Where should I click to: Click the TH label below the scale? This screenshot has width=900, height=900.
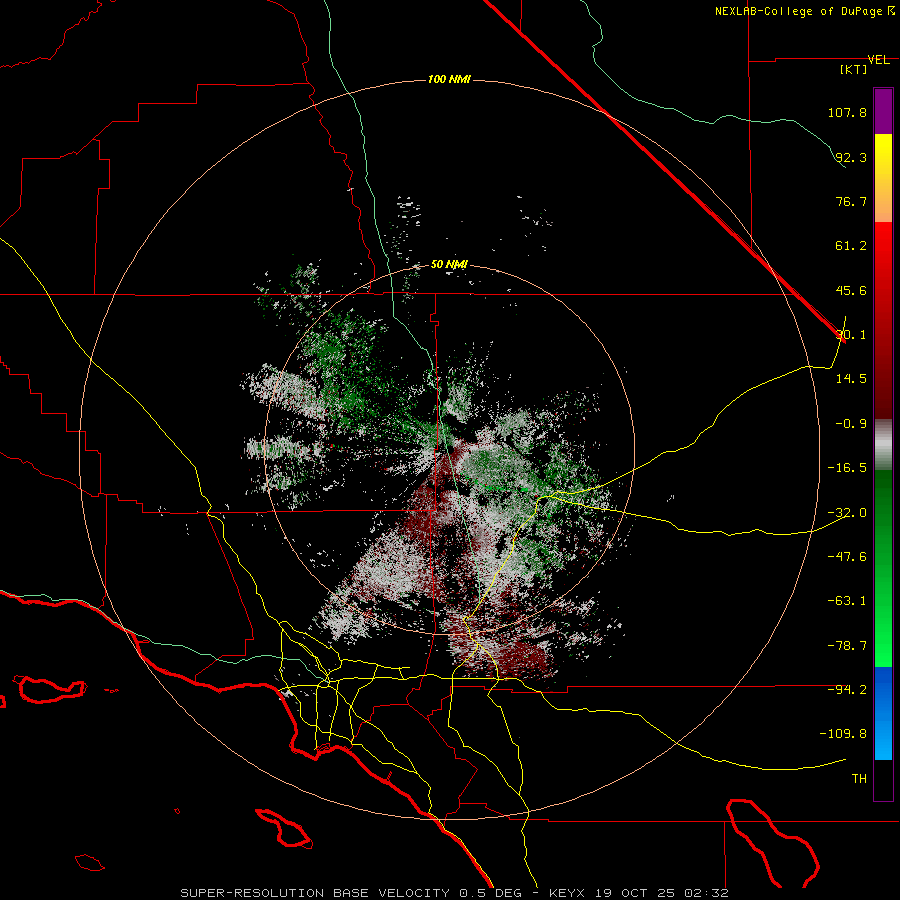(859, 778)
